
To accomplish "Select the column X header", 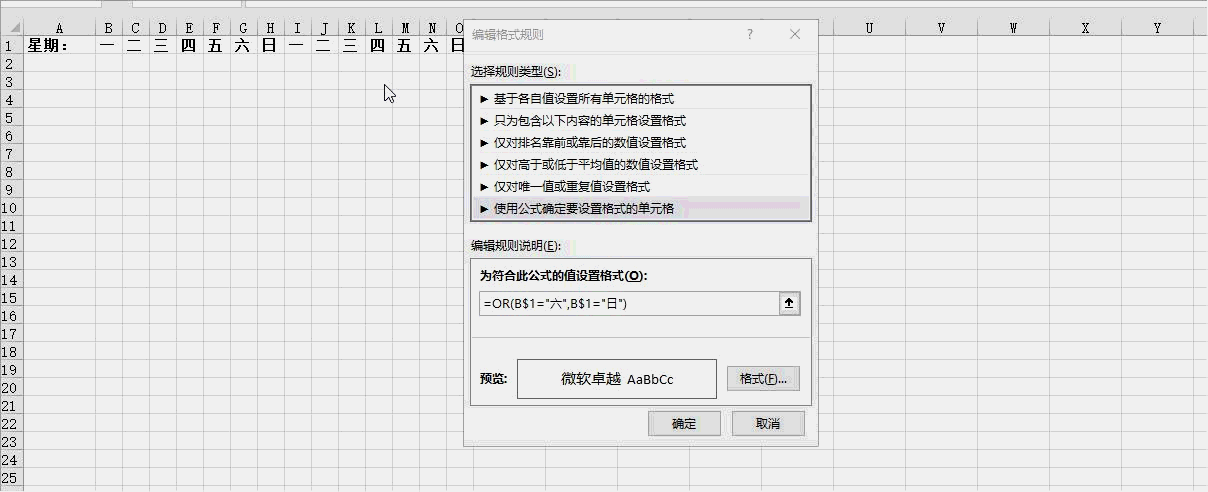I will click(1085, 28).
